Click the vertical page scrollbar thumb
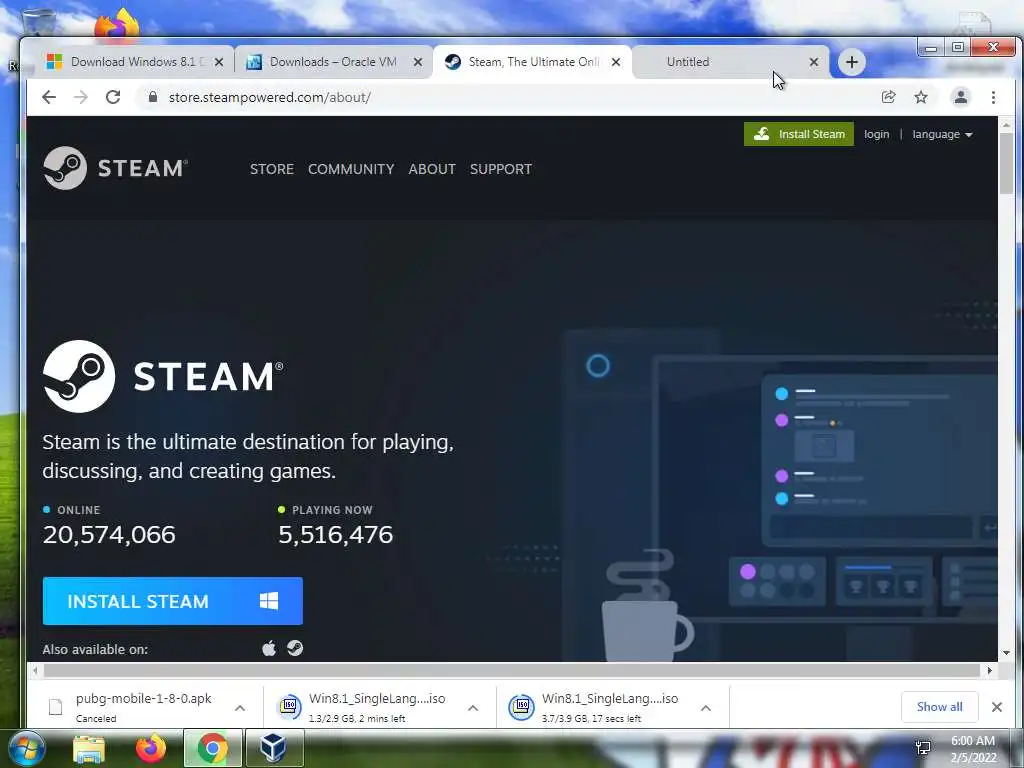 click(x=1006, y=163)
